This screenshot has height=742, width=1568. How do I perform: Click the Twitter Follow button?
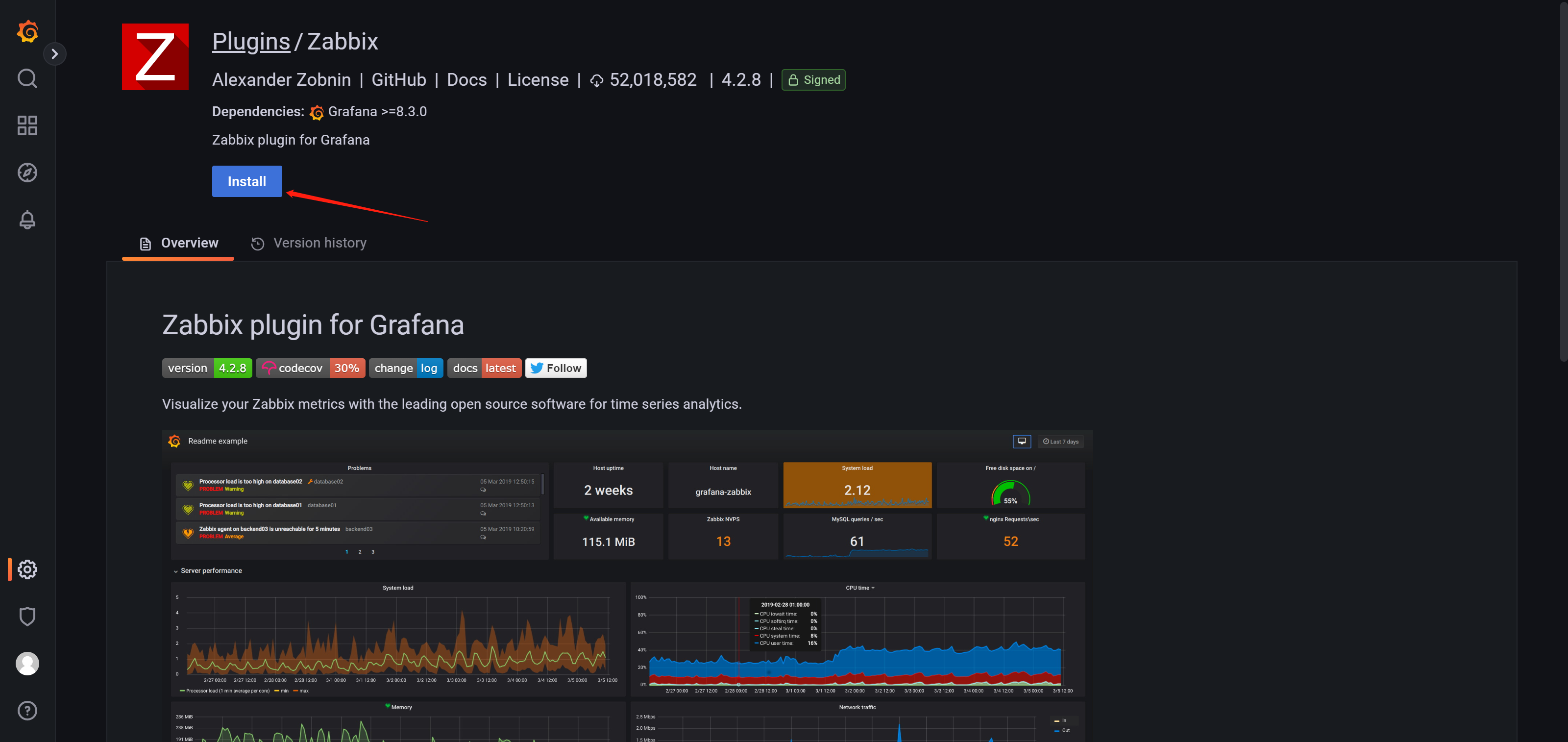pos(556,368)
